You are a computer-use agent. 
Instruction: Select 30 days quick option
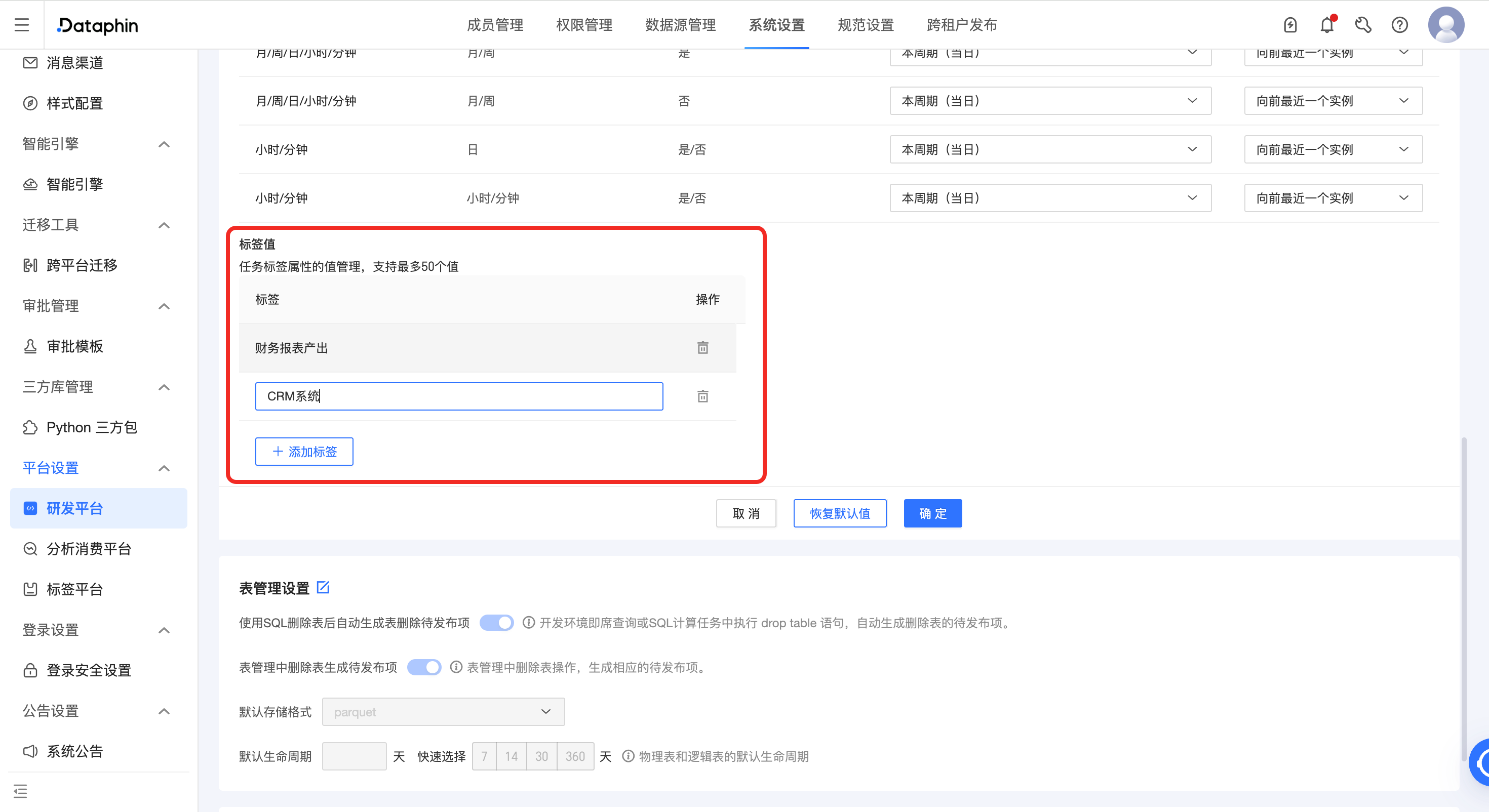click(541, 756)
